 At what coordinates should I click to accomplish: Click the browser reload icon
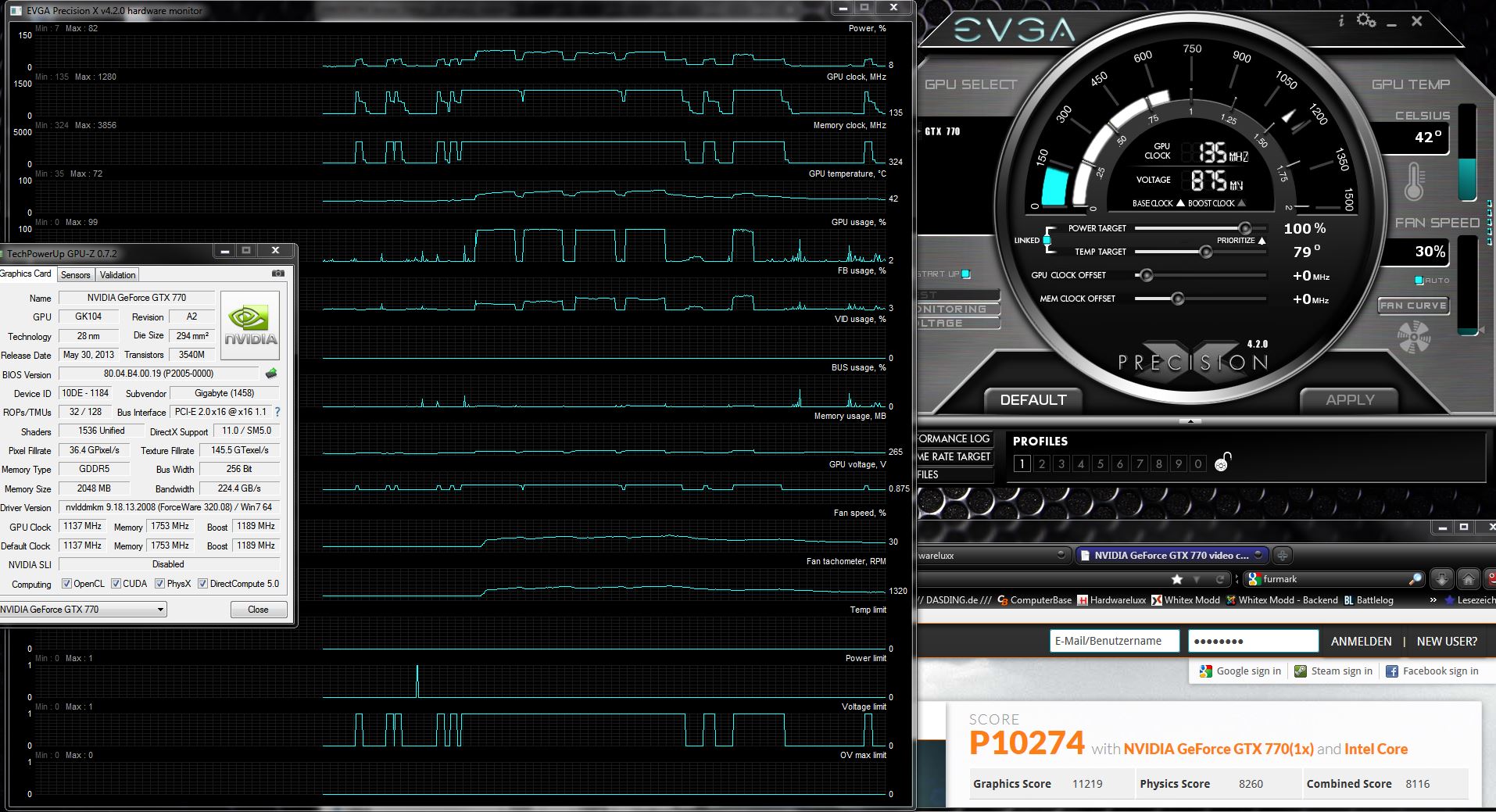click(1220, 579)
